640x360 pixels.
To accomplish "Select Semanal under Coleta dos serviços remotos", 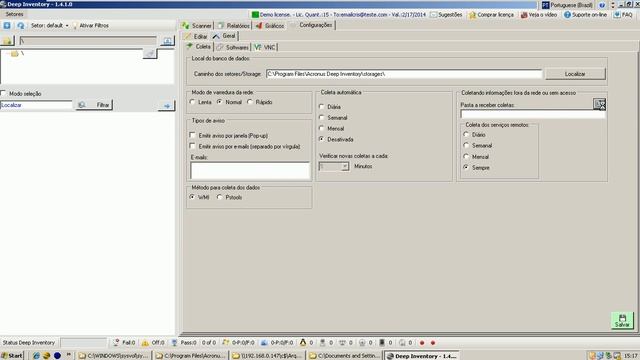I will point(466,145).
